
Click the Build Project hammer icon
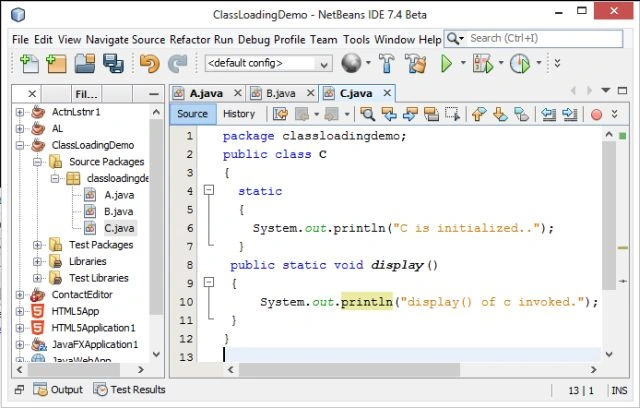tap(387, 63)
